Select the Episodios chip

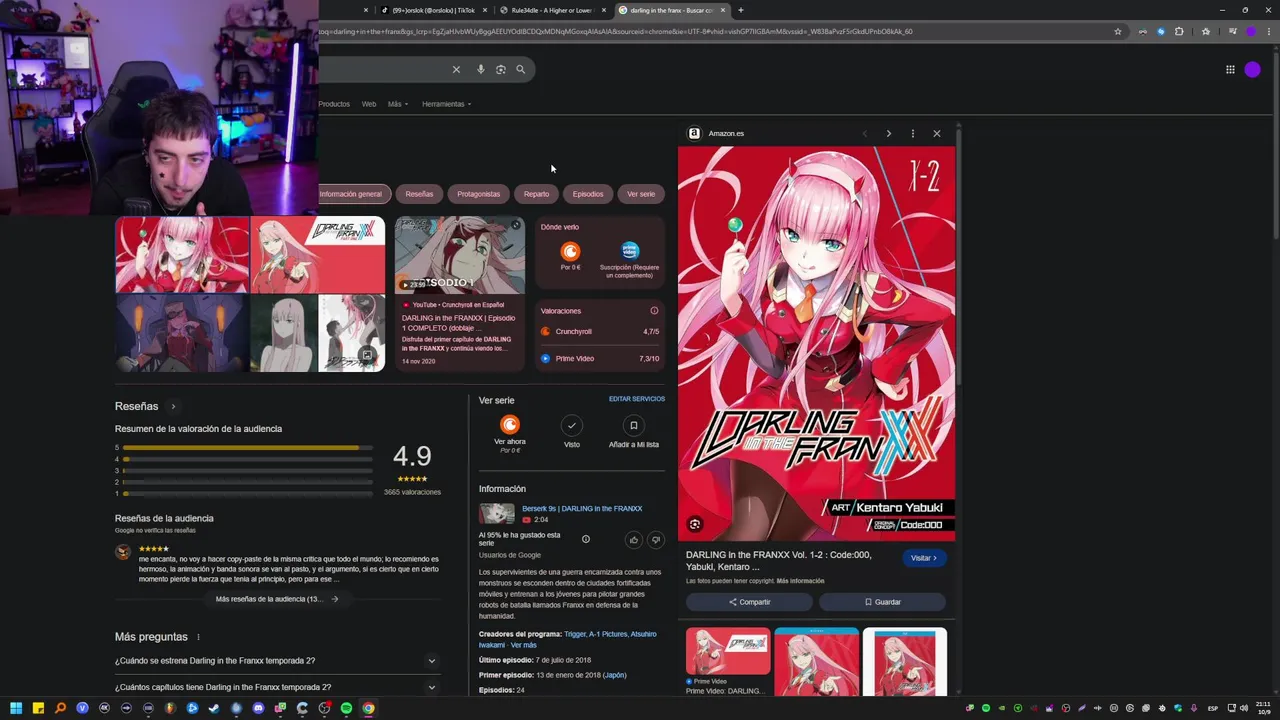(x=588, y=194)
